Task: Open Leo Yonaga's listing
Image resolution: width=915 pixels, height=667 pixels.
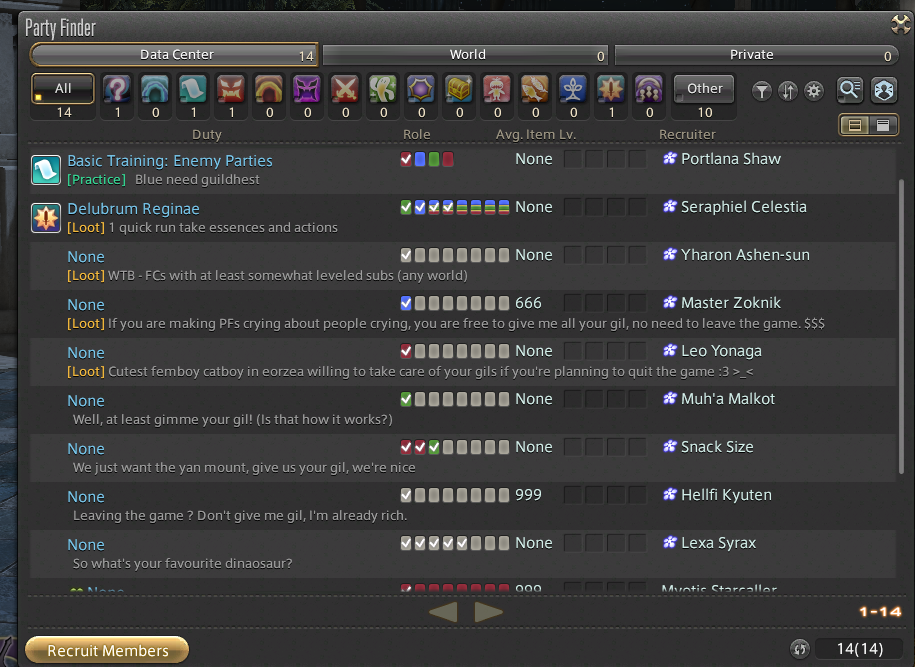Action: point(463,361)
